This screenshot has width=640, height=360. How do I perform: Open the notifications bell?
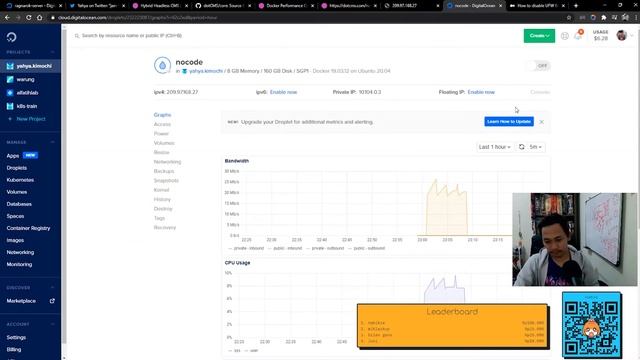coord(578,36)
